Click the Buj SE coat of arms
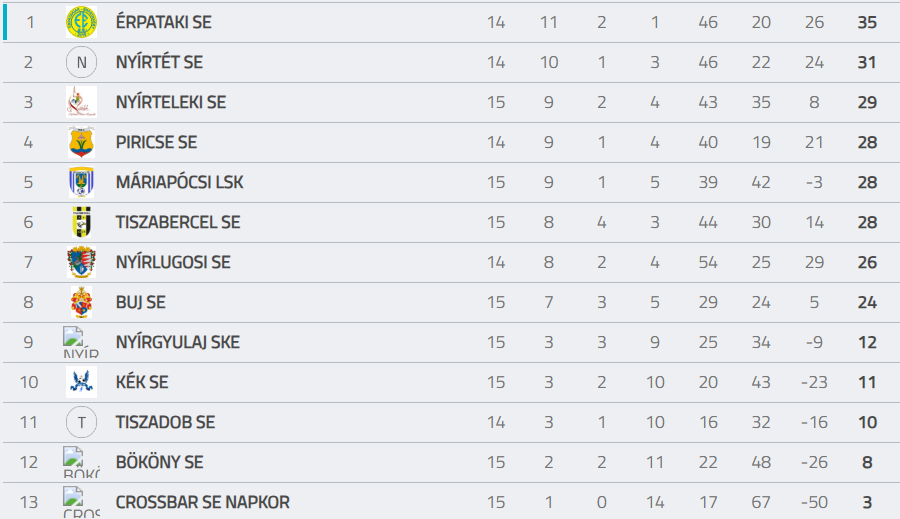The image size is (900, 519). [82, 302]
